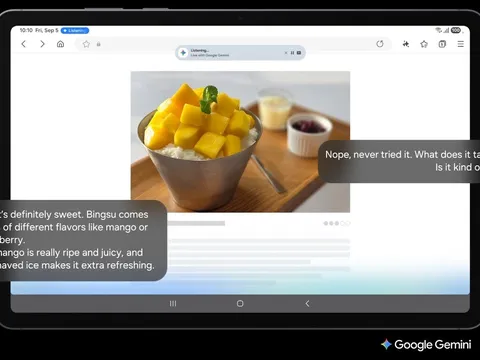Click the address bar field
This screenshot has height=360, width=480.
[x=233, y=44]
